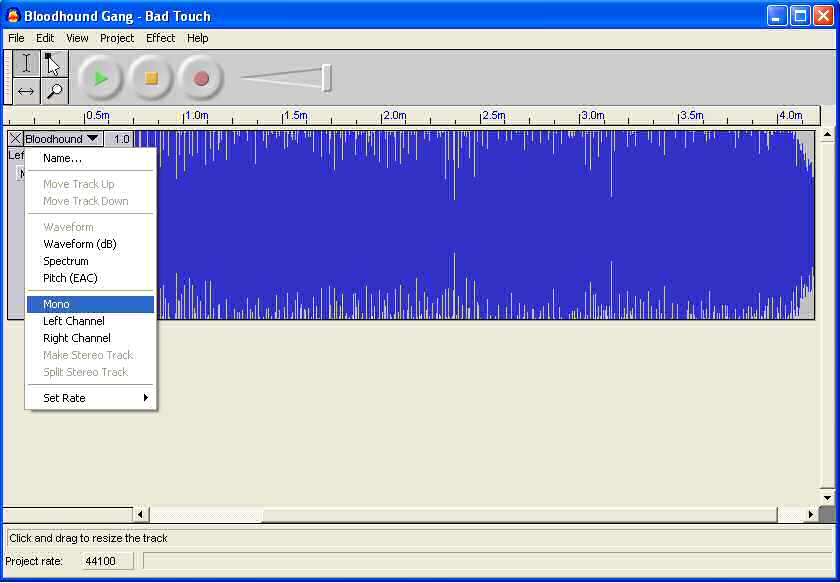Select Waveform (dB) display option
This screenshot has width=840, height=583.
point(91,244)
